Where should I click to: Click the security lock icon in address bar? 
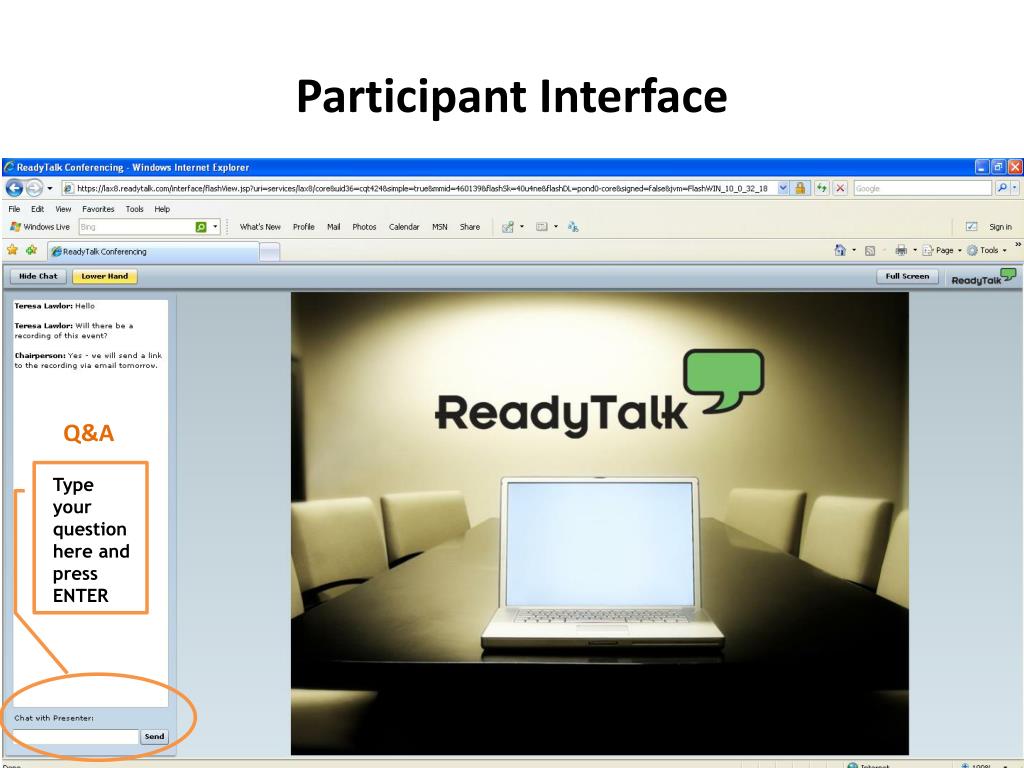(800, 188)
